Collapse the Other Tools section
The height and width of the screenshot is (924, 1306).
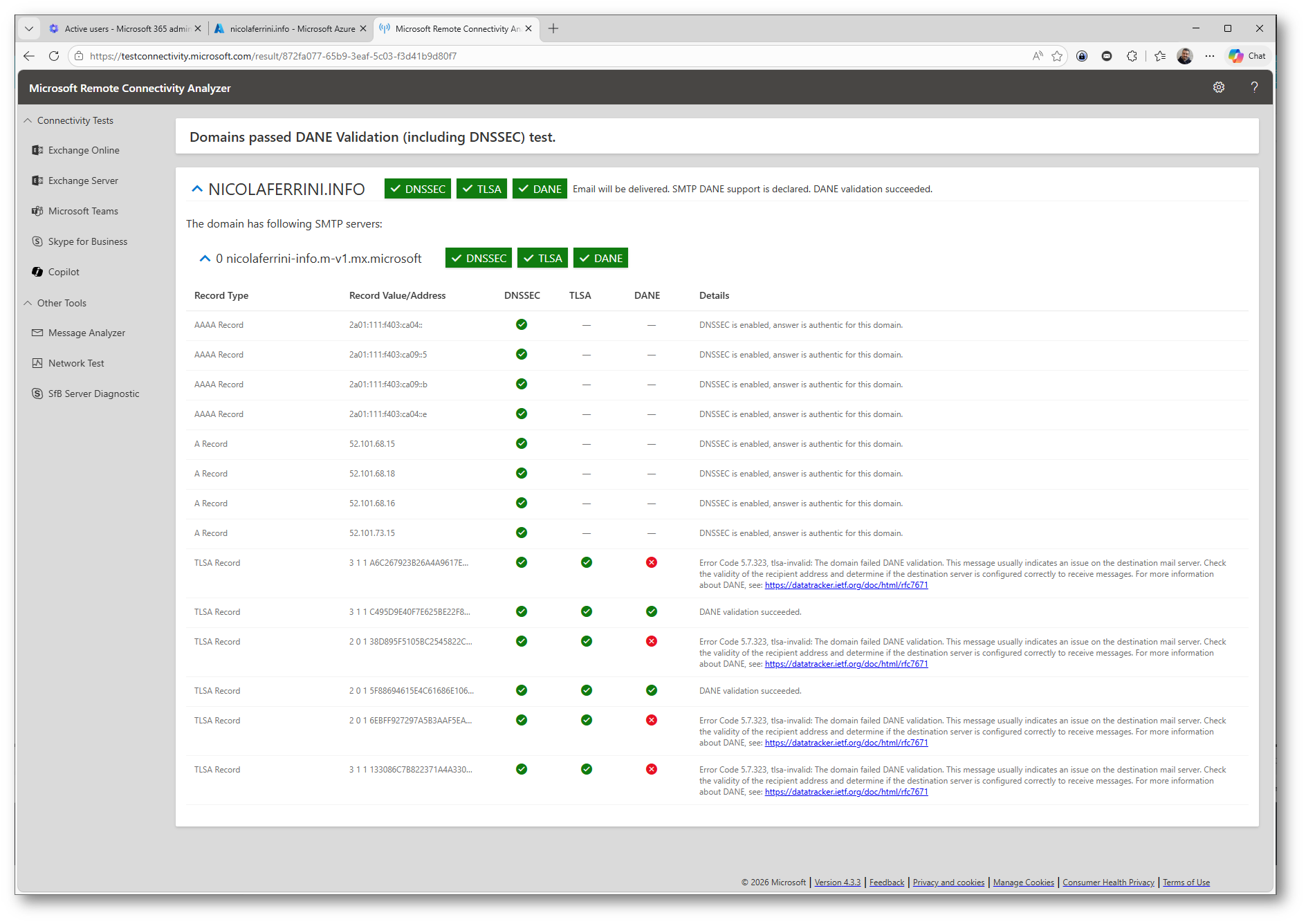(x=28, y=303)
